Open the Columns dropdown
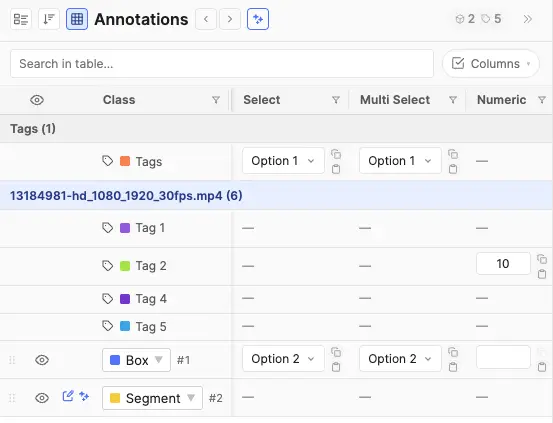The image size is (553, 423). (491, 64)
